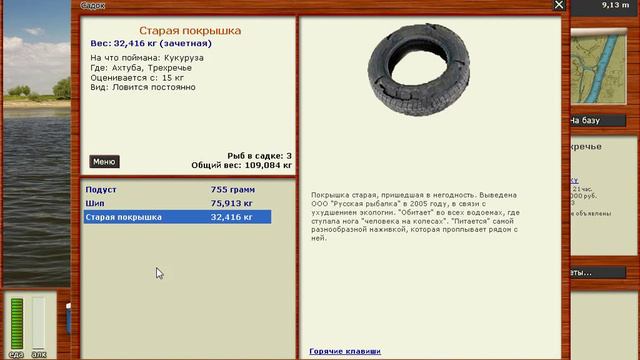640x360 pixels.
Task: Close the Садок window with the X button
Action: click(559, 5)
